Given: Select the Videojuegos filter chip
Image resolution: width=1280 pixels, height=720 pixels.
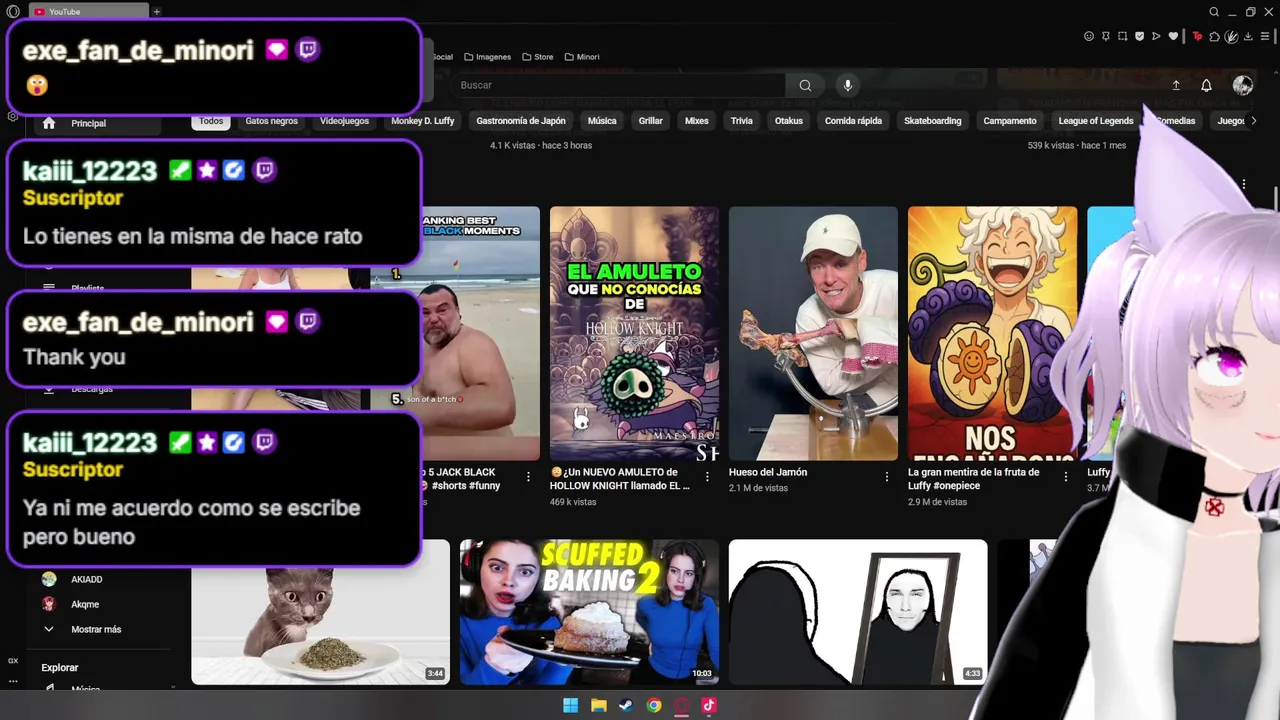Looking at the screenshot, I should (x=344, y=121).
